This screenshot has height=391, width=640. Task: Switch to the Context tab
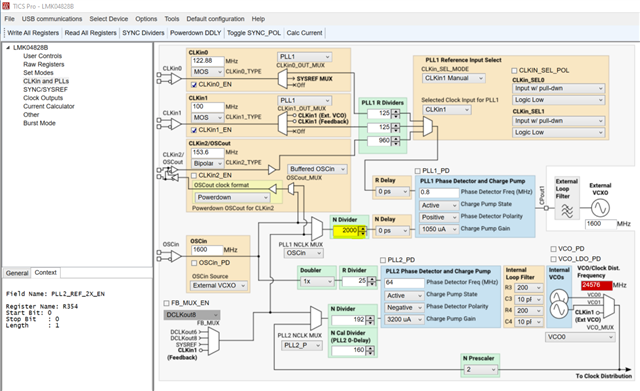[x=46, y=273]
